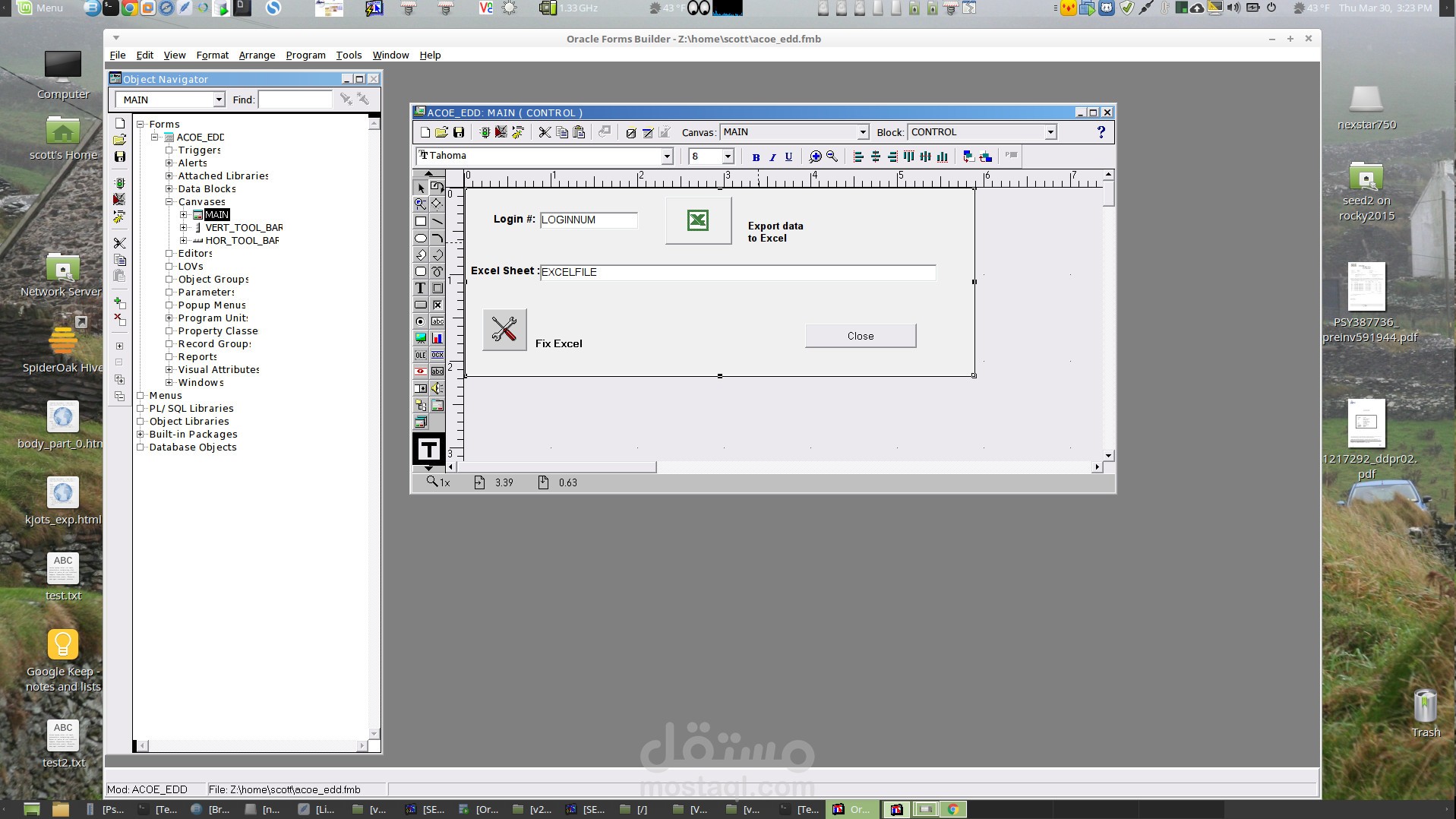Click the New icon in Layout Editor toolbar
1456x819 pixels.
(x=425, y=132)
